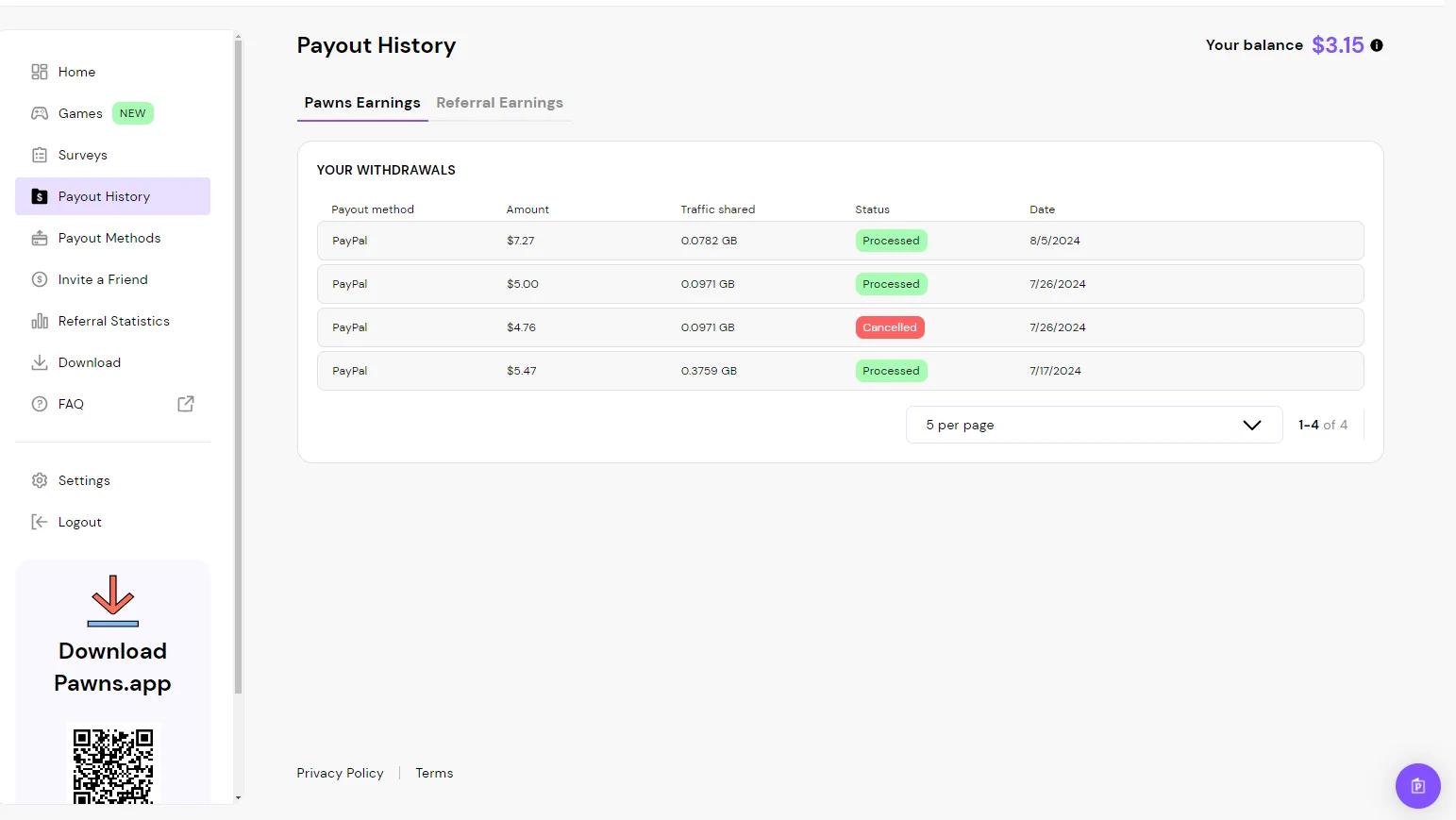Click the Home sidebar icon
This screenshot has height=820, width=1456.
click(x=40, y=72)
